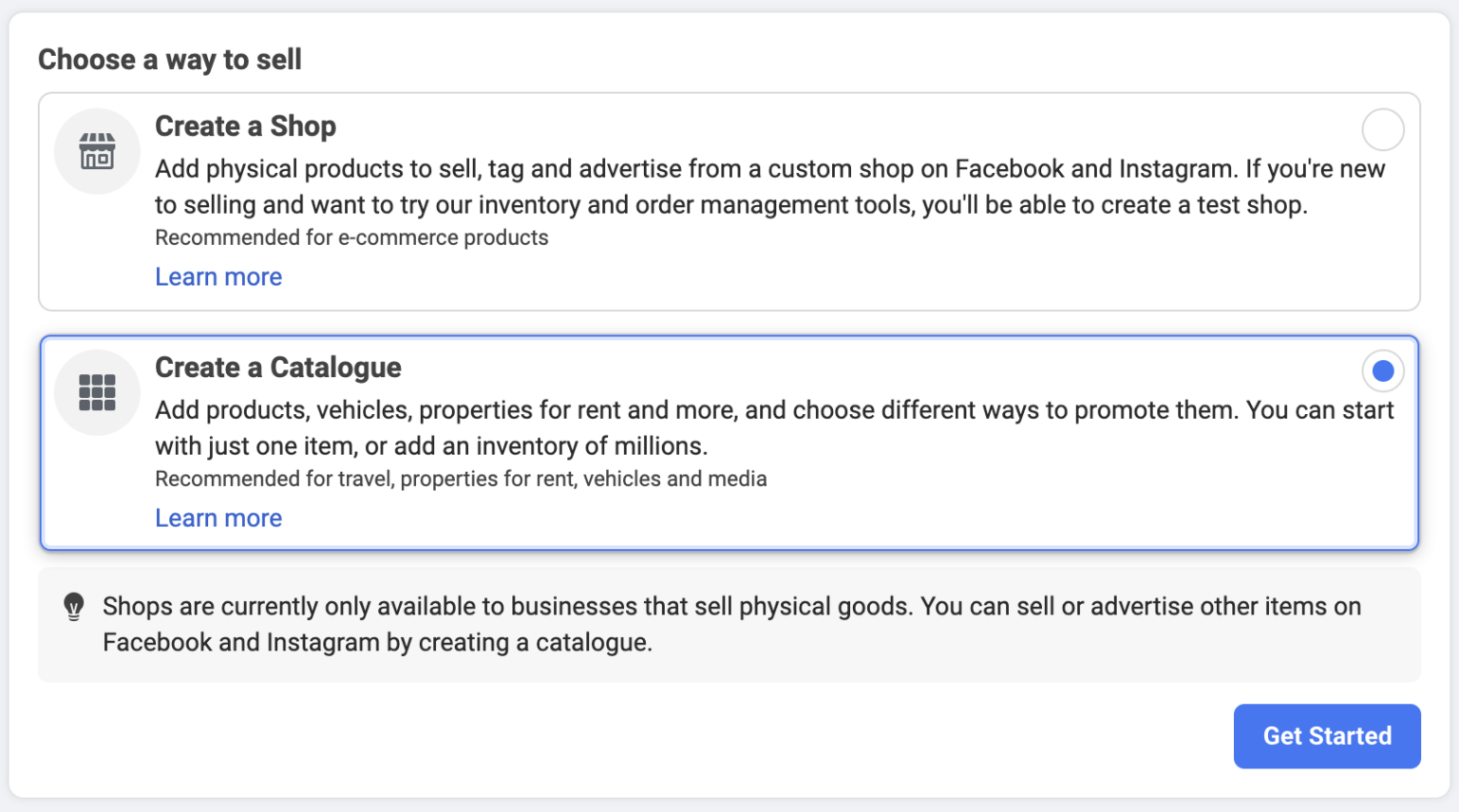Open Learn more under Create a Shop
This screenshot has height=812, width=1459.
[218, 276]
